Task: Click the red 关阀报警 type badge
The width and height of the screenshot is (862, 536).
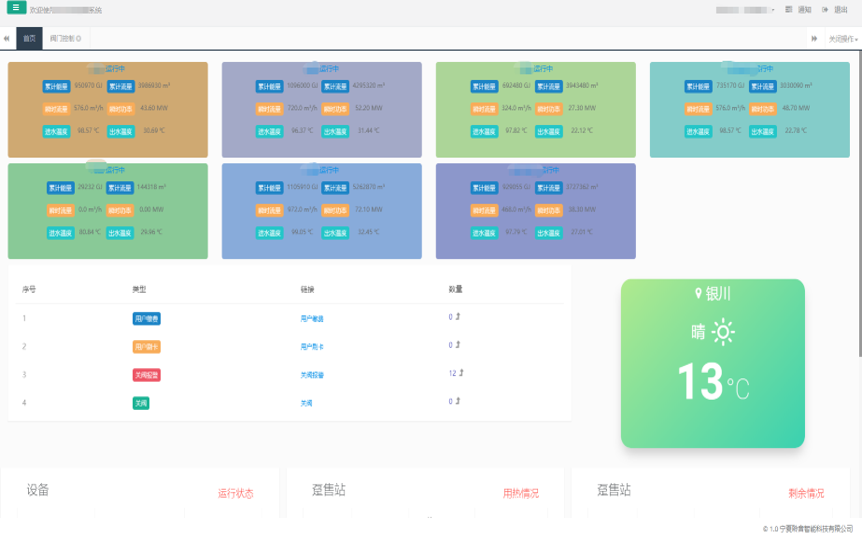Action: click(x=146, y=375)
